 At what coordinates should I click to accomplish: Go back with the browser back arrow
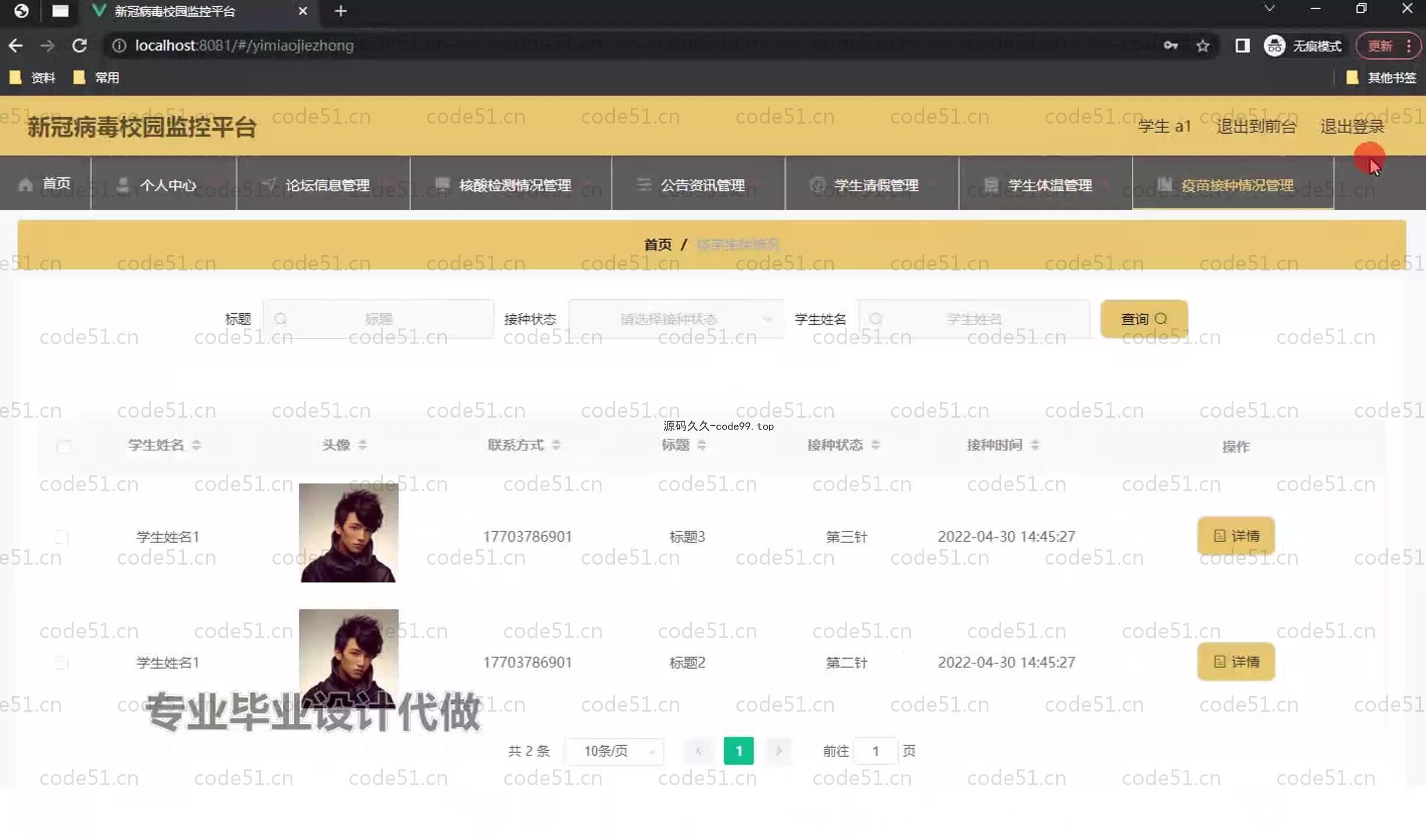pyautogui.click(x=16, y=45)
